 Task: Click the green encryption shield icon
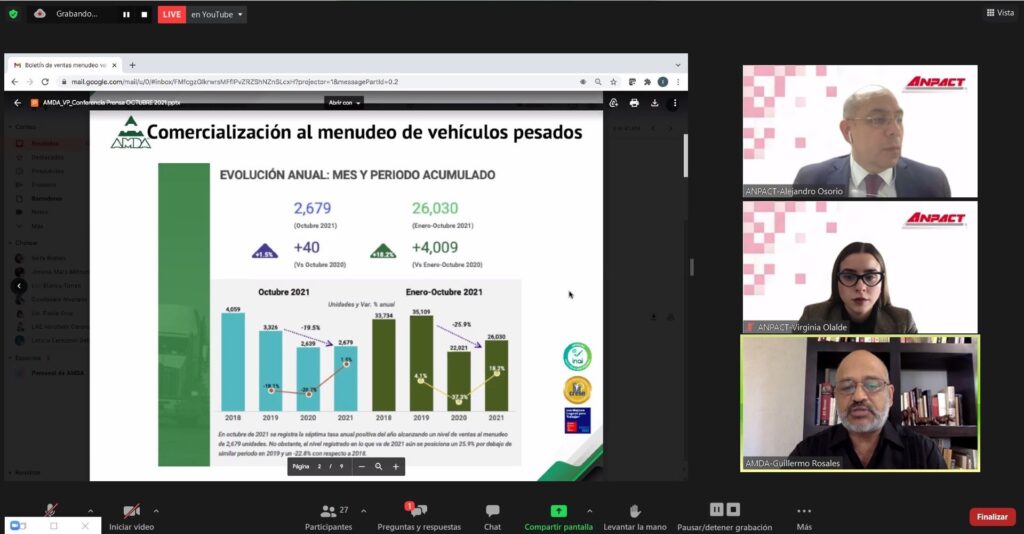pyautogui.click(x=13, y=14)
